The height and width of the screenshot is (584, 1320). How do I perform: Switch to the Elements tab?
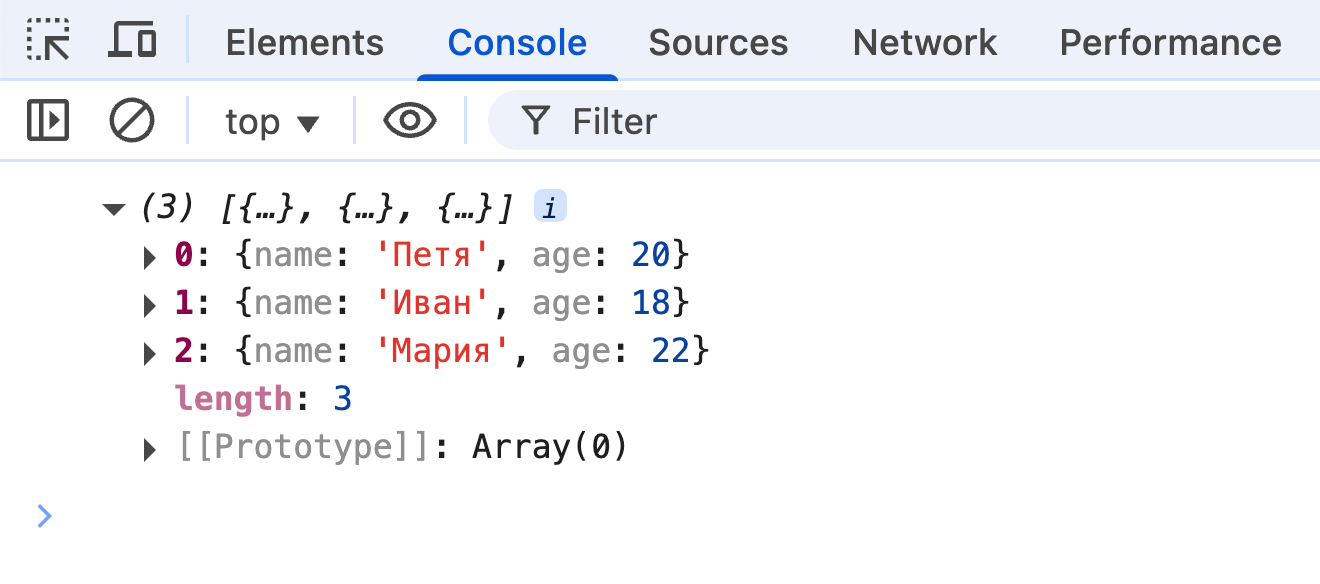[304, 42]
